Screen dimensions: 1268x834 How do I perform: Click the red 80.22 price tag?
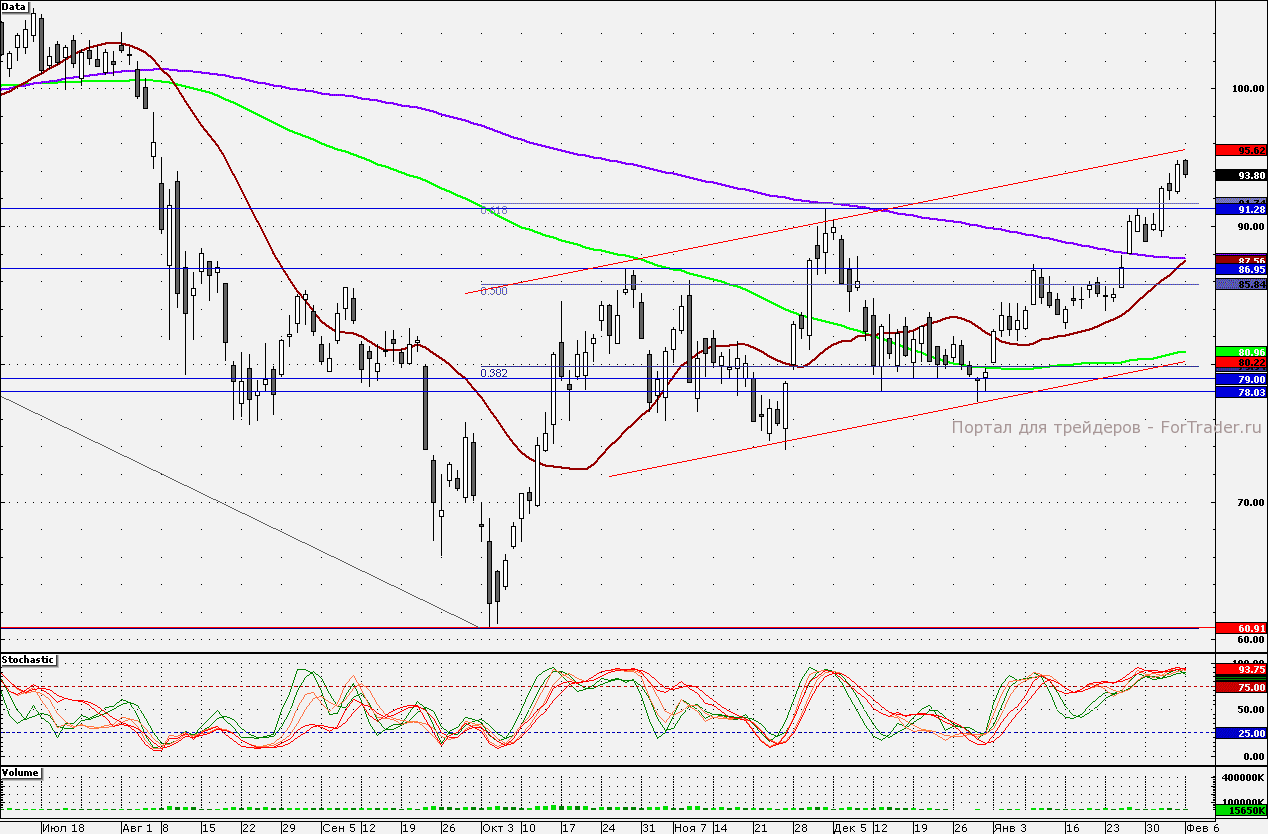point(1240,363)
